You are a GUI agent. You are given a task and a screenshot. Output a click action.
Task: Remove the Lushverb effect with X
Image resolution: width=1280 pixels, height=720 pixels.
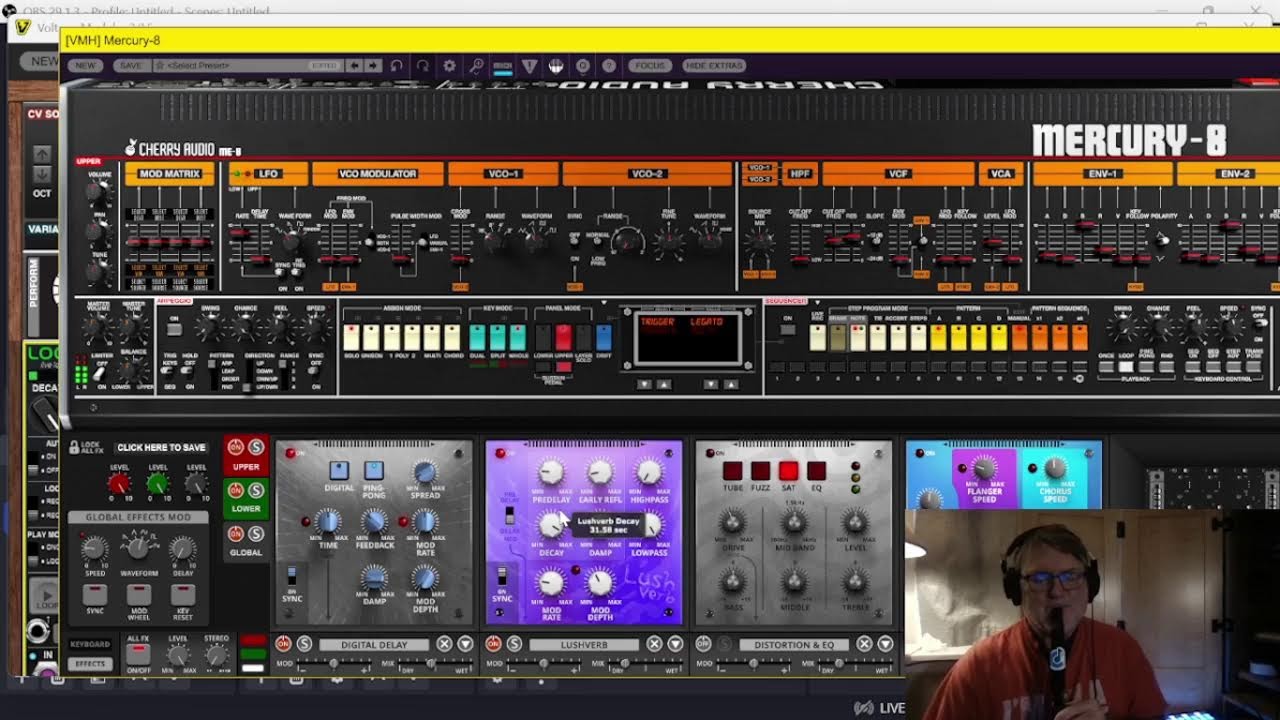(x=654, y=644)
